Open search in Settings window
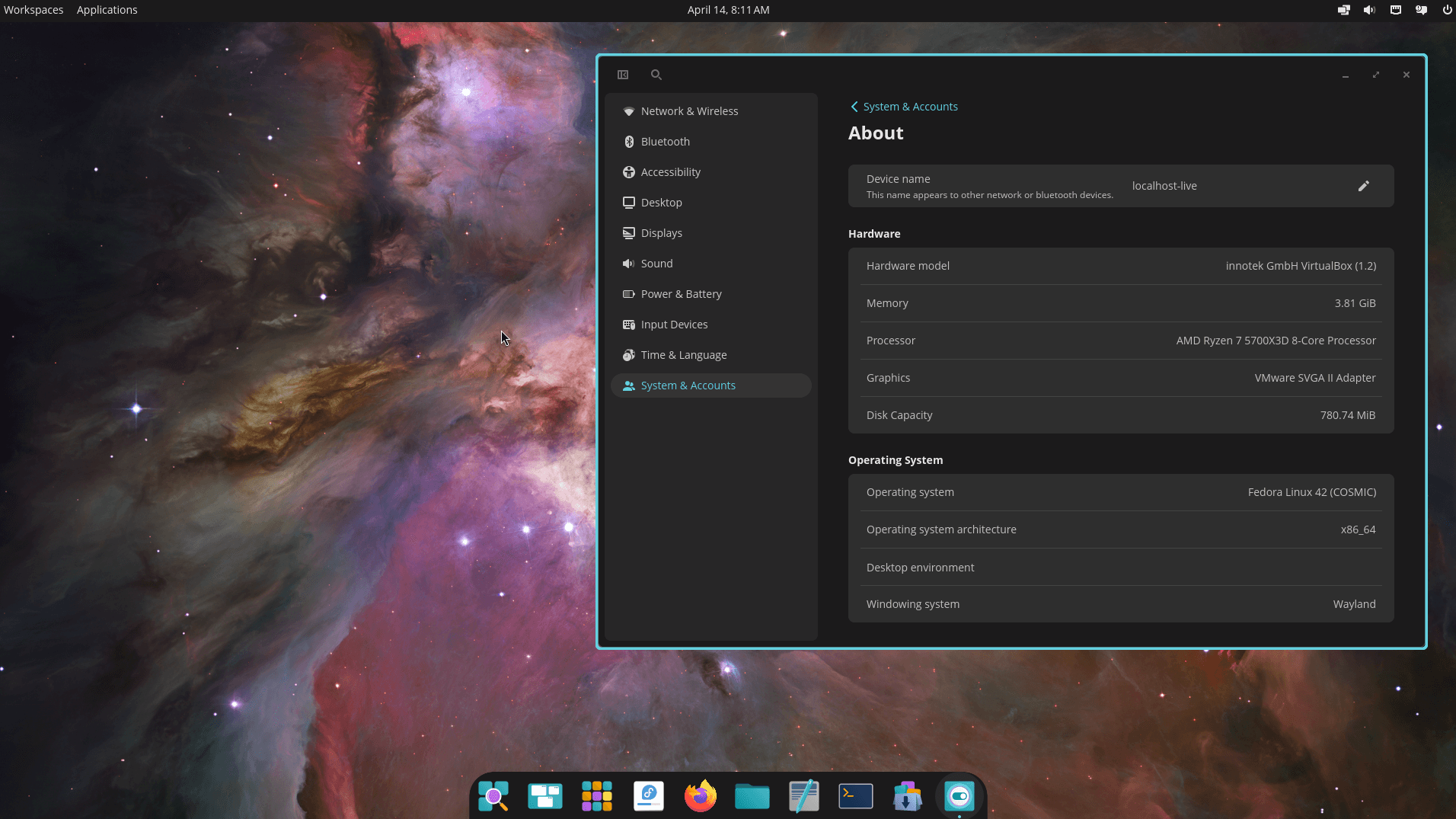 pyautogui.click(x=656, y=75)
